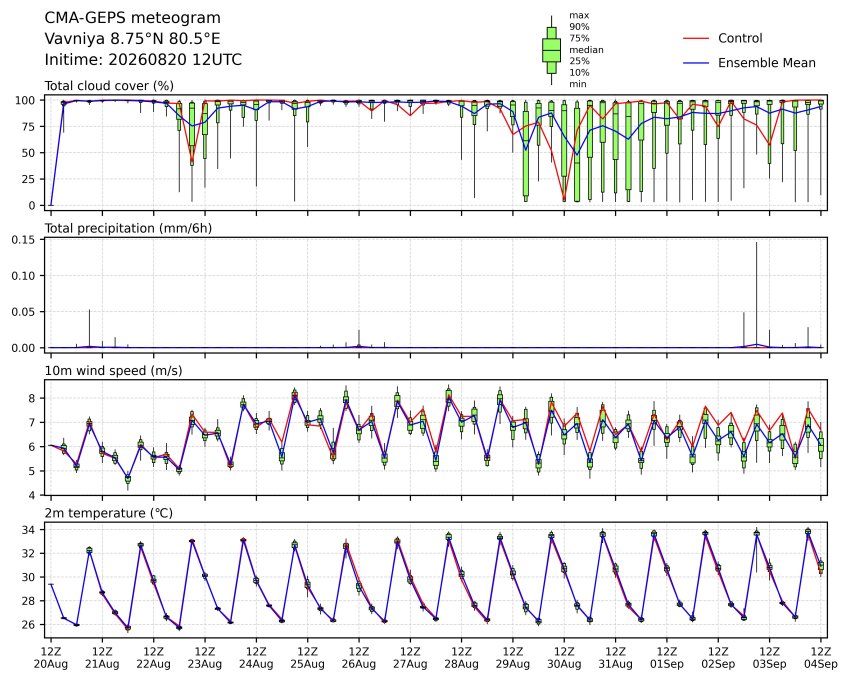849x681 pixels.
Task: Click the 12Z 01Sep axis tick label
Action: [667, 658]
